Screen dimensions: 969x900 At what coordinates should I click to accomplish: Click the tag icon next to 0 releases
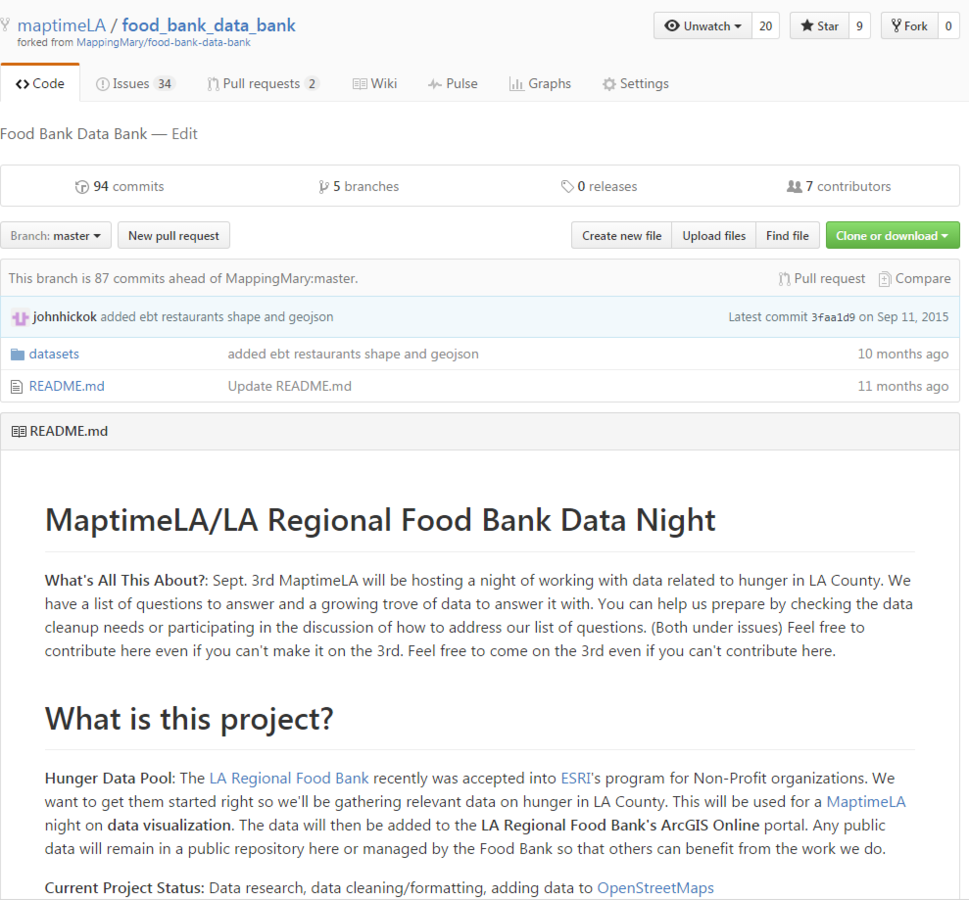pyautogui.click(x=567, y=187)
